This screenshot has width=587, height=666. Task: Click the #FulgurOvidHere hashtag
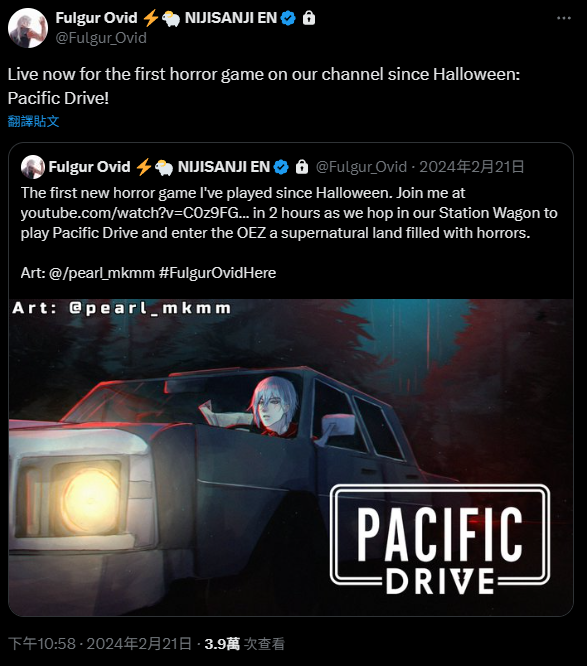pyautogui.click(x=217, y=273)
